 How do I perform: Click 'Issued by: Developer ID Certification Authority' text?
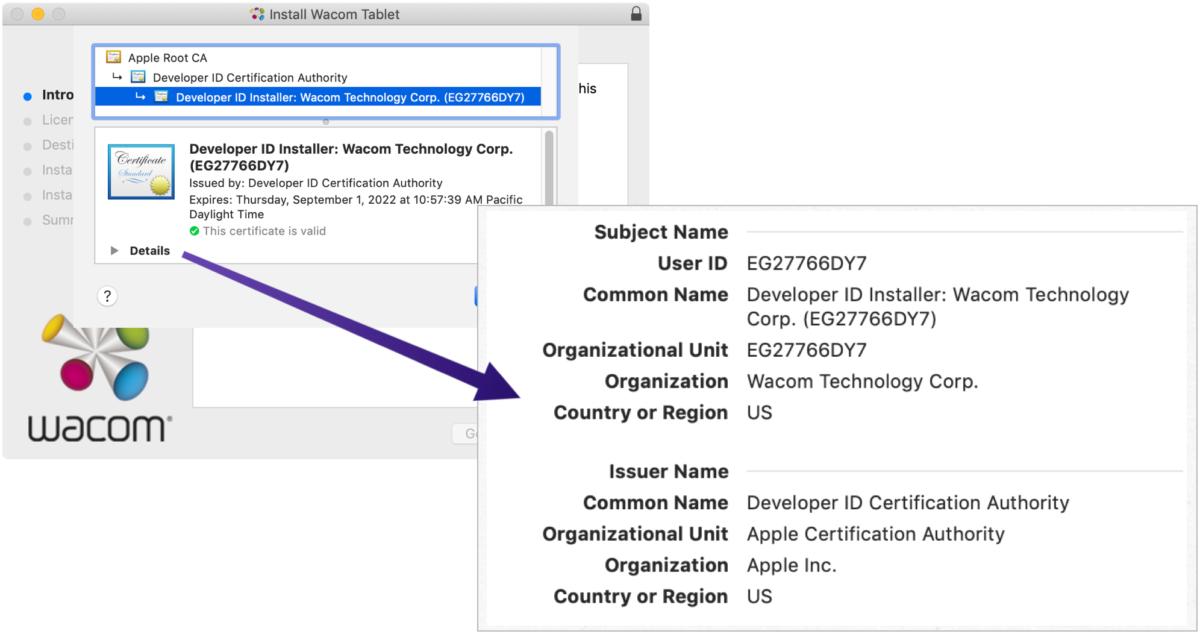point(316,183)
